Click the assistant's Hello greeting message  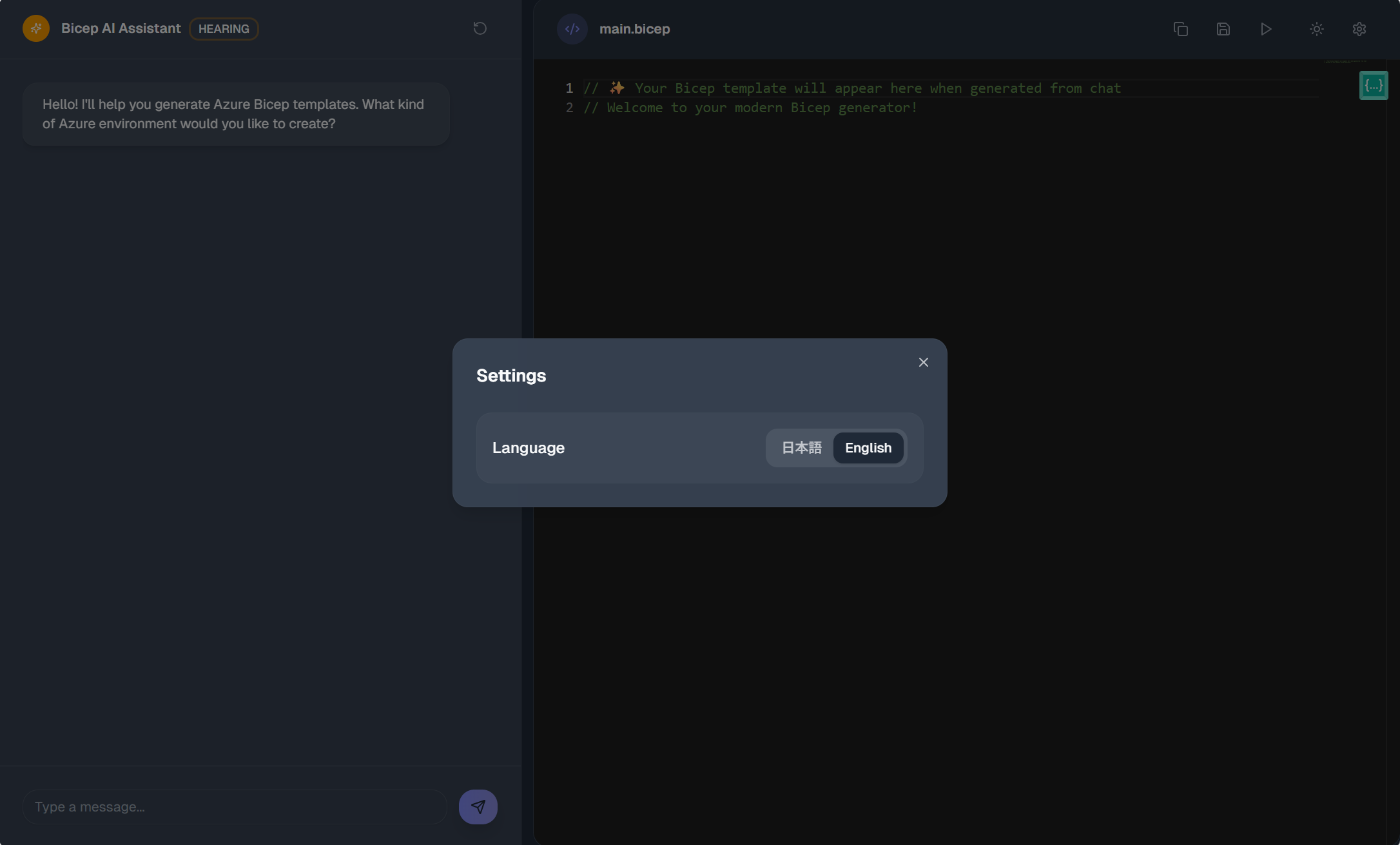tap(235, 114)
